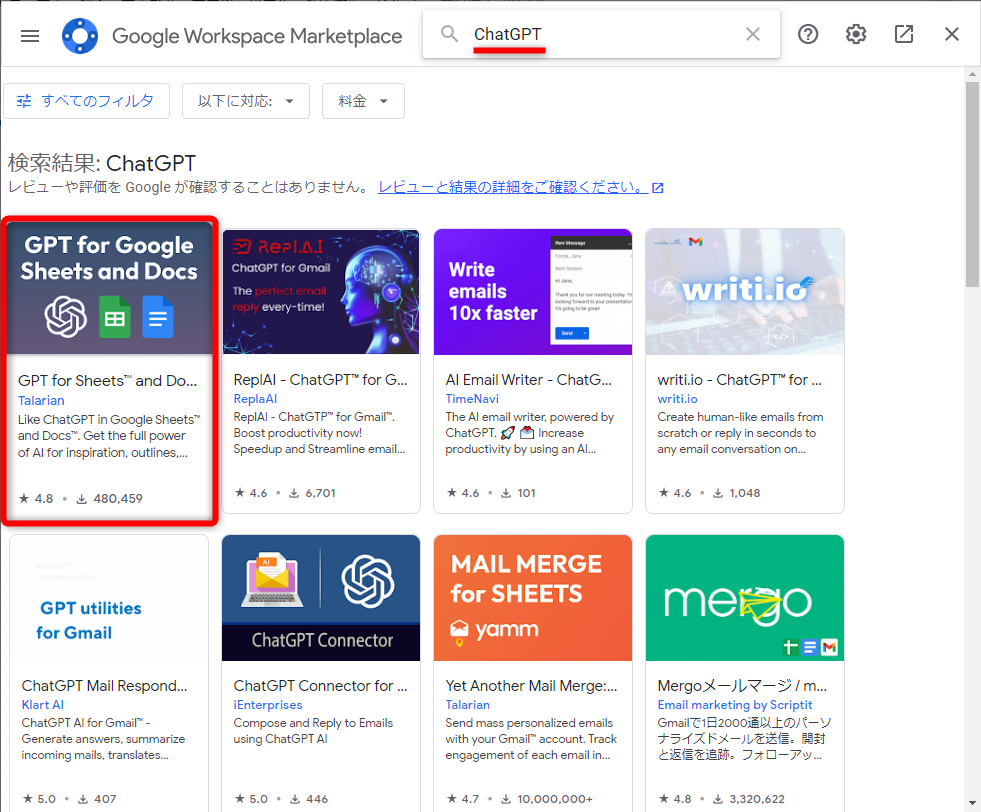Click inside the ChatGPT search field
This screenshot has width=981, height=812.
coord(600,33)
